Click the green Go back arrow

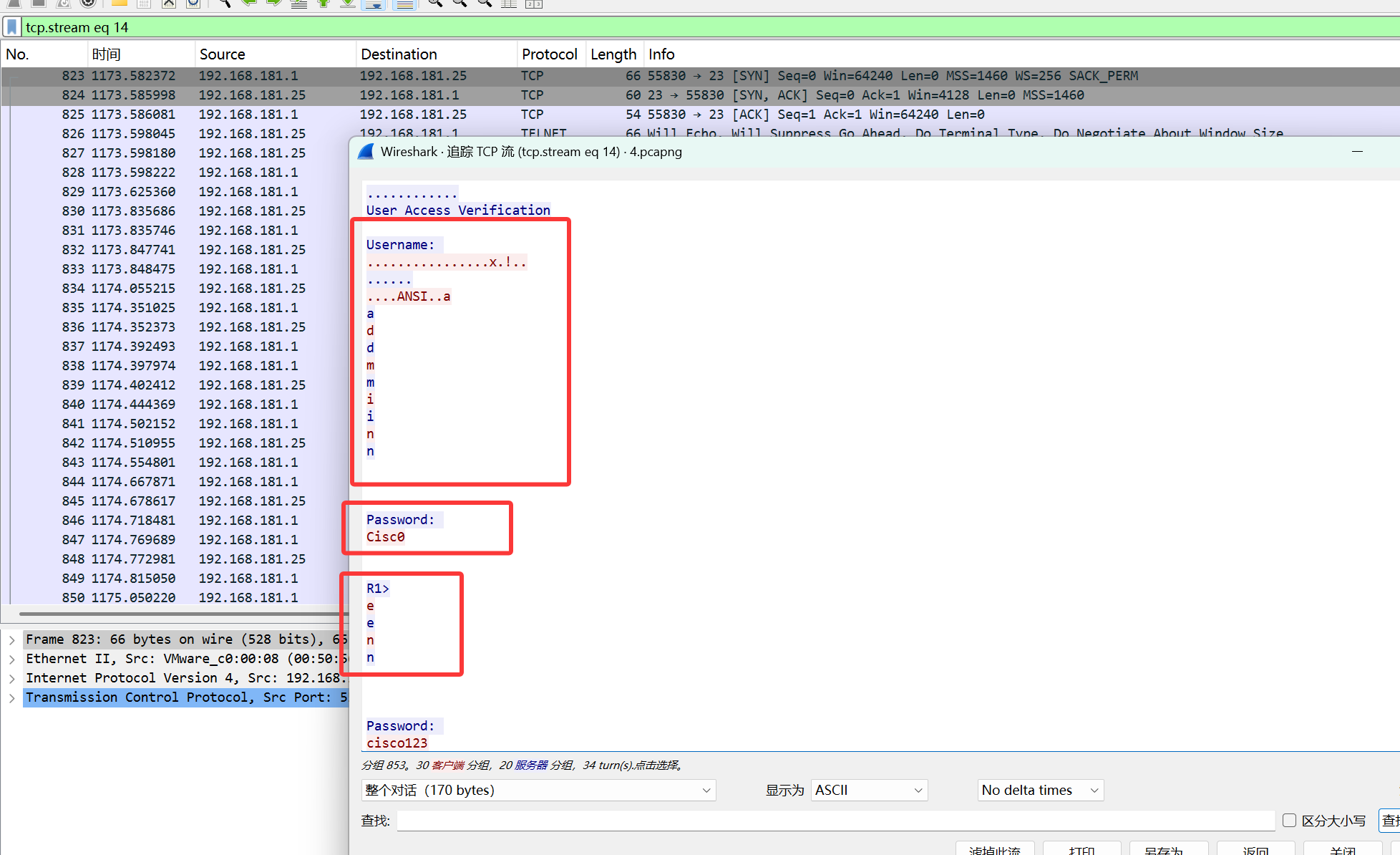pos(249,3)
